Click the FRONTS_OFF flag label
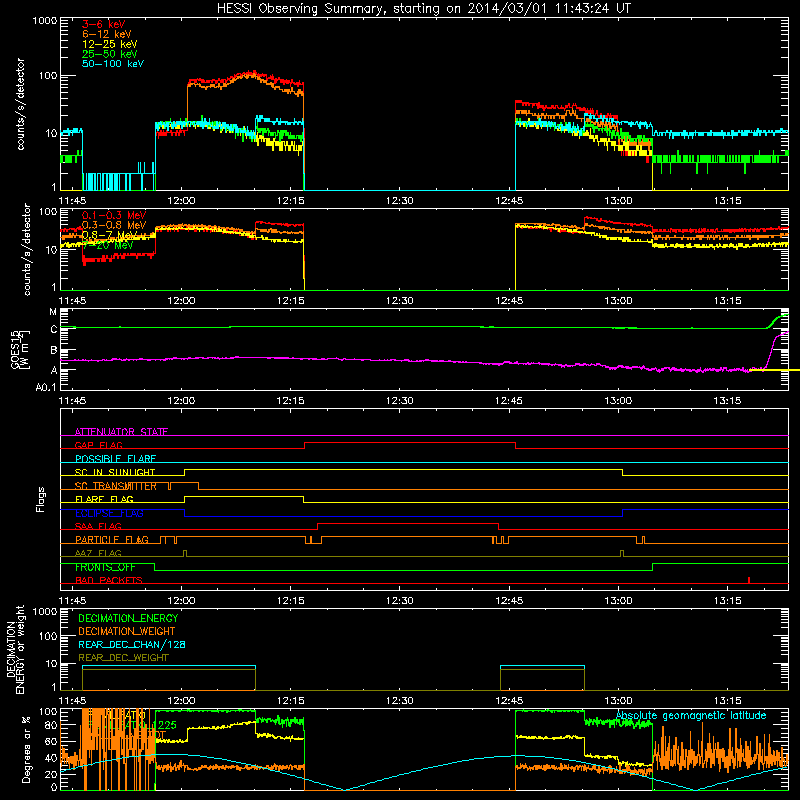The width and height of the screenshot is (800, 800). (105, 567)
